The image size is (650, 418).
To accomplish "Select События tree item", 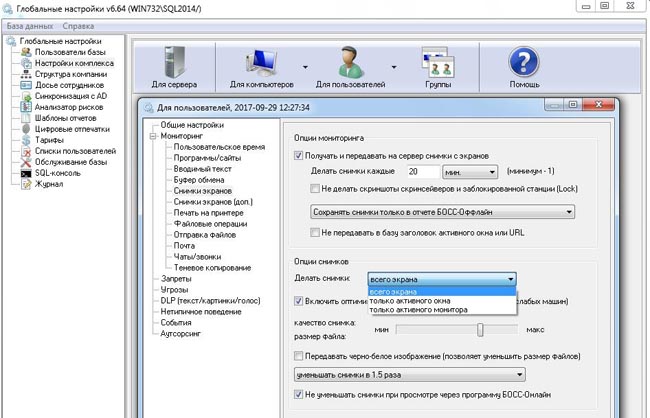I will click(x=176, y=323).
